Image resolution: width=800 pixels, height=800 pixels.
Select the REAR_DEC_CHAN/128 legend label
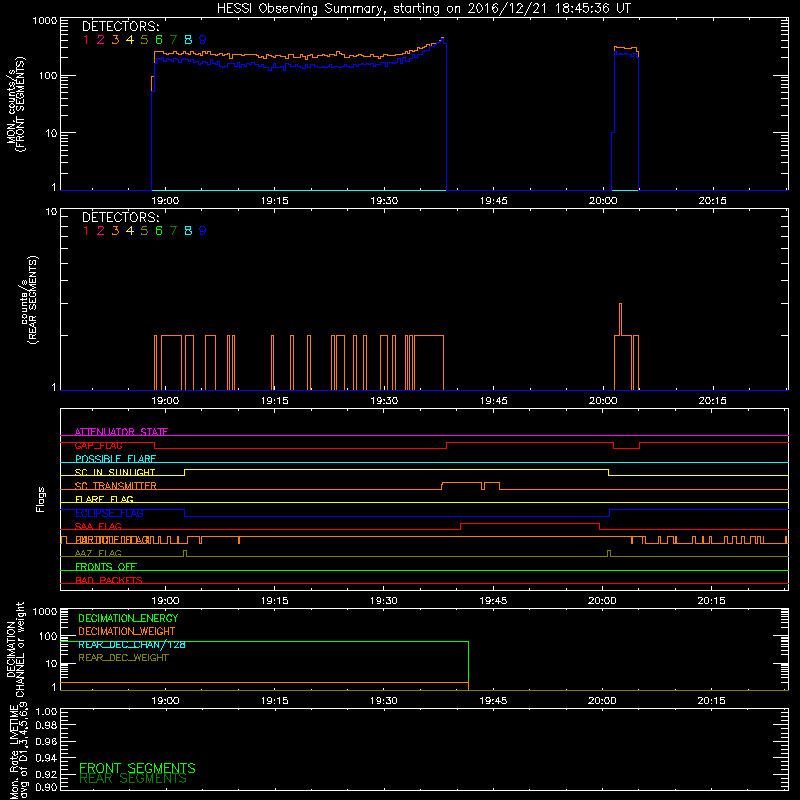coord(132,645)
